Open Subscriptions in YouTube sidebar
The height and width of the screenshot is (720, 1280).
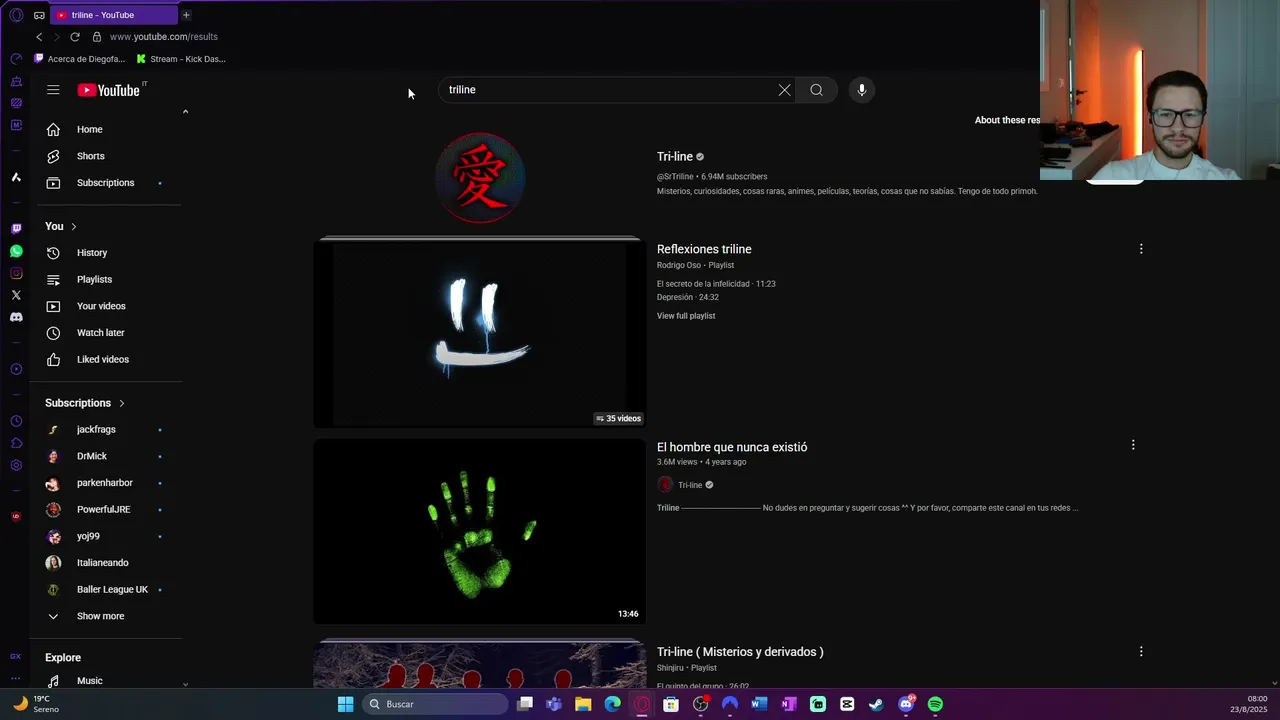click(105, 183)
